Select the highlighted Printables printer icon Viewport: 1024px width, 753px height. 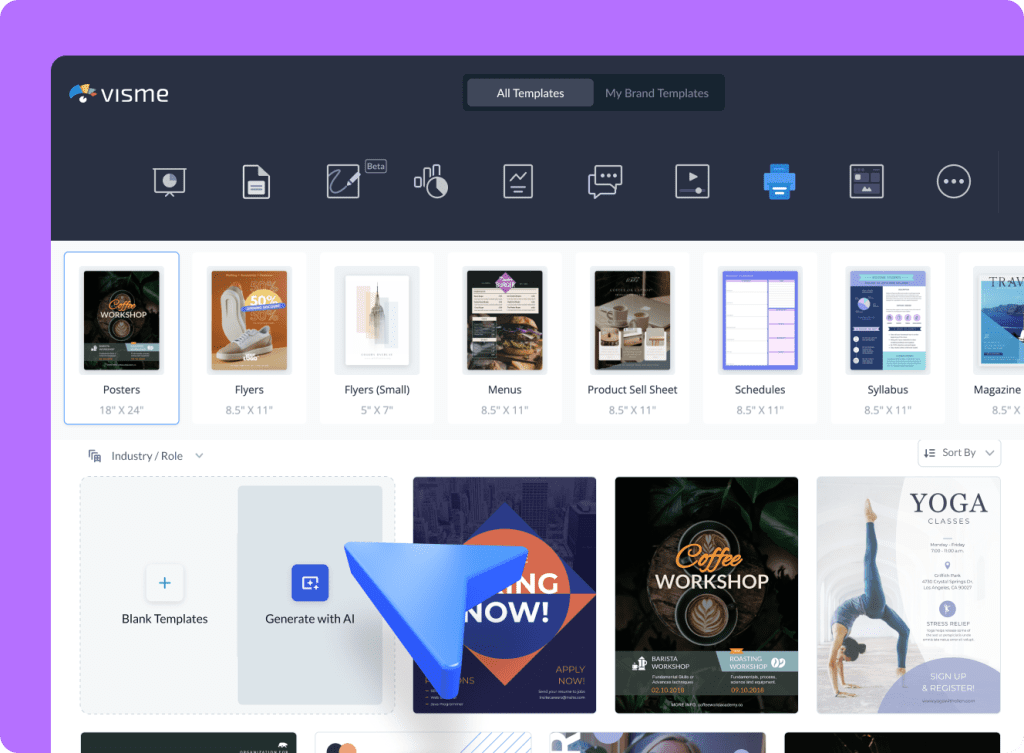pos(779,181)
